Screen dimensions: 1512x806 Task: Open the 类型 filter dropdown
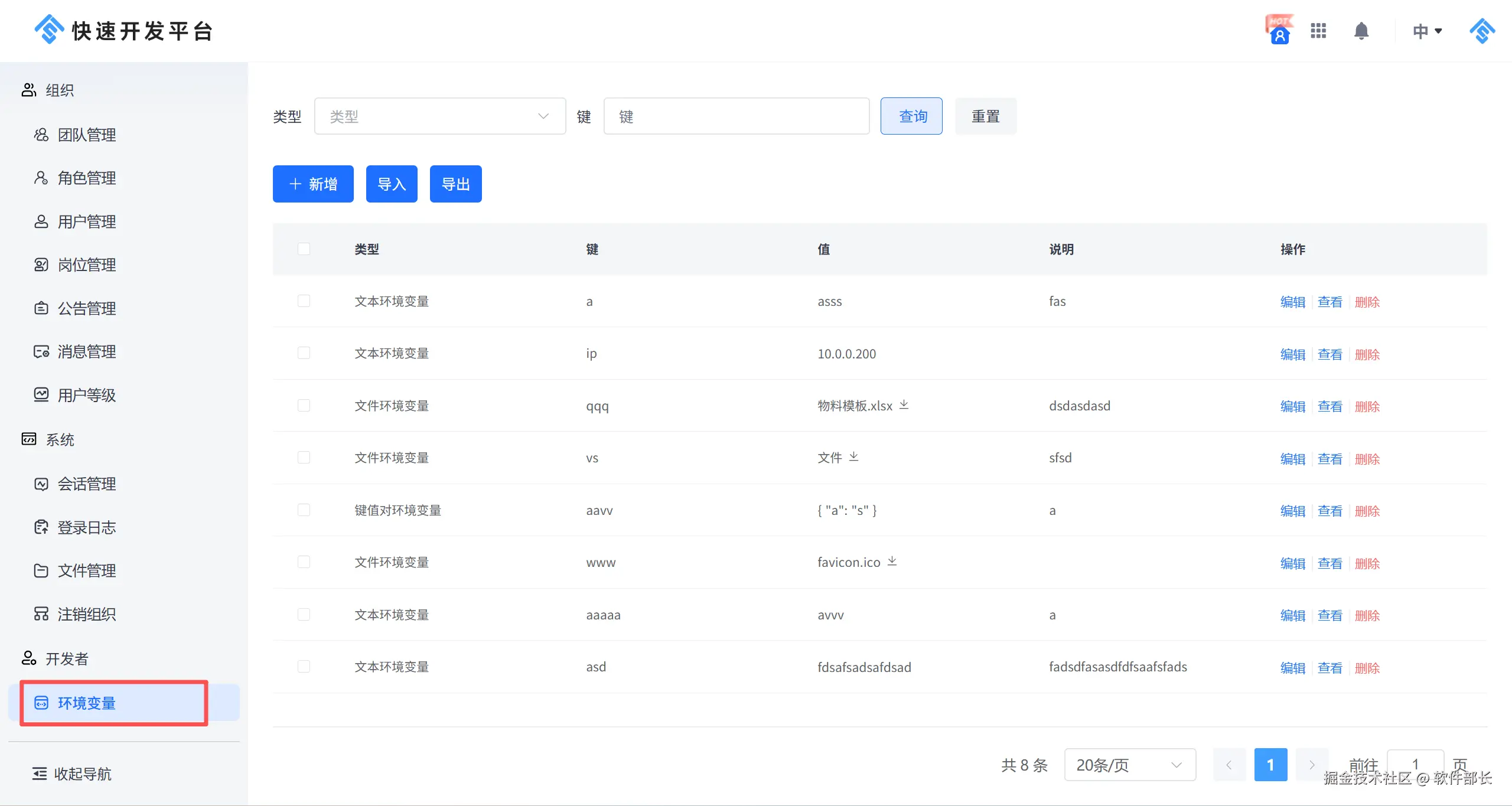click(439, 116)
